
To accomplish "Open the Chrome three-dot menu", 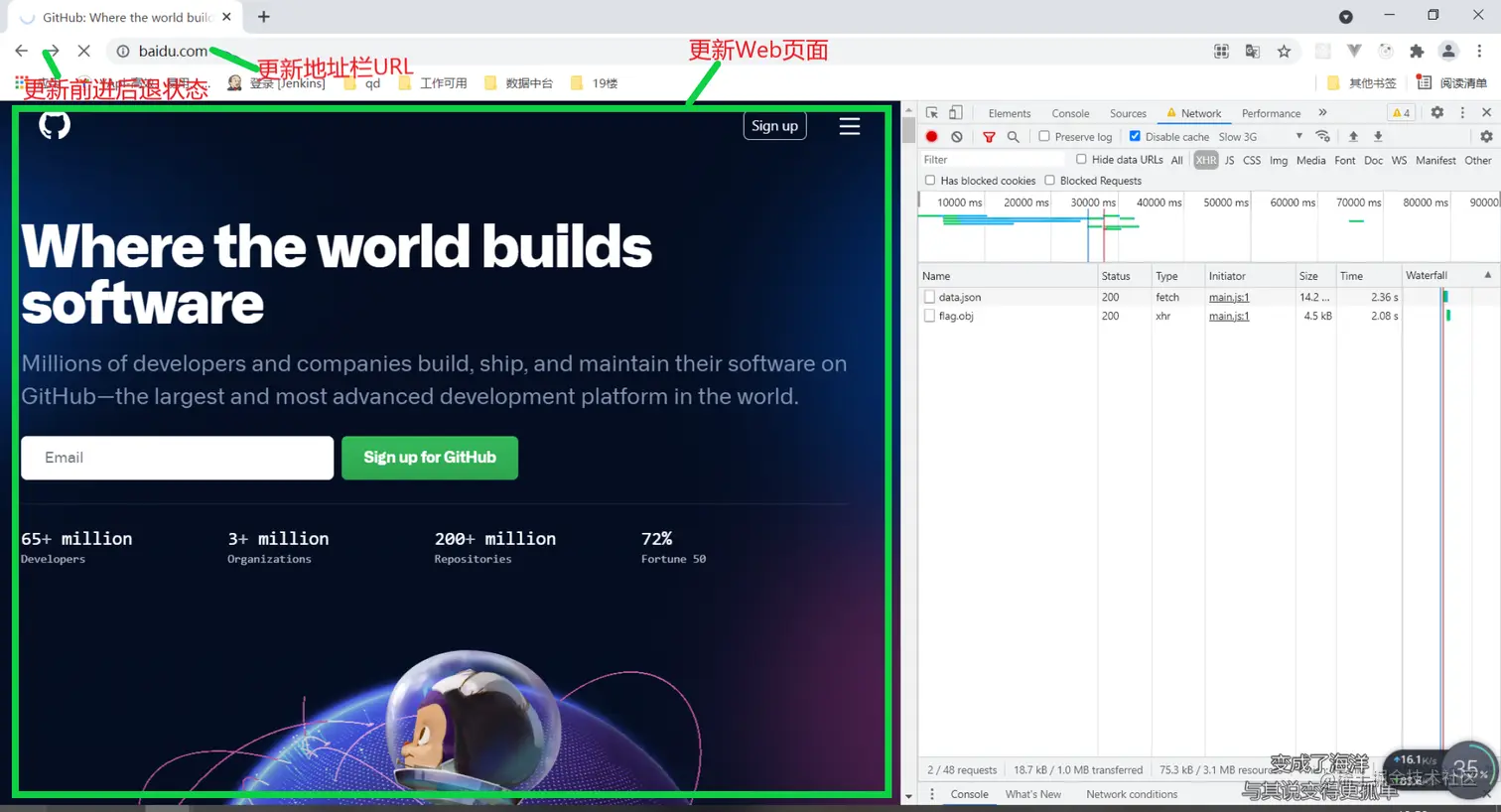I will tap(1479, 51).
